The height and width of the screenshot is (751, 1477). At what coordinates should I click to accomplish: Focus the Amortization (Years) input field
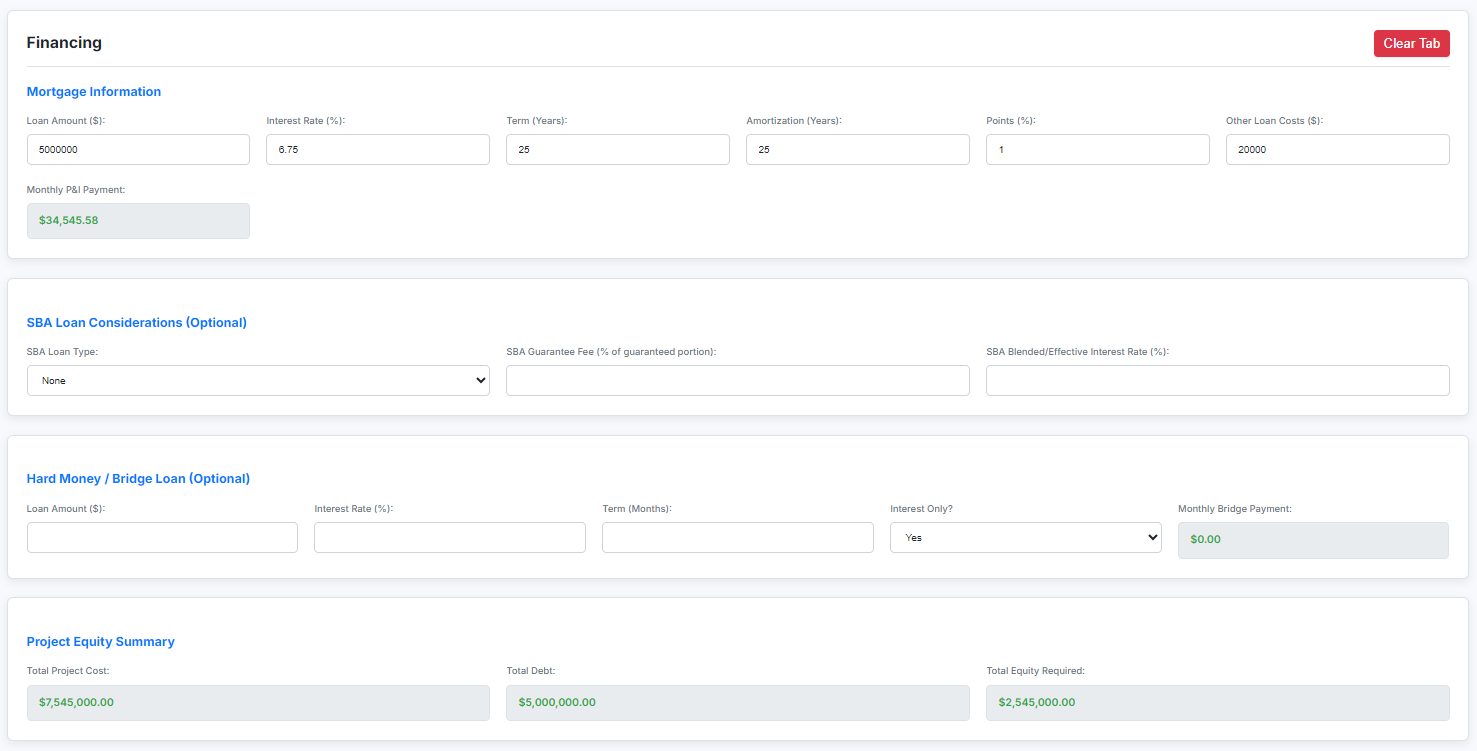[858, 149]
